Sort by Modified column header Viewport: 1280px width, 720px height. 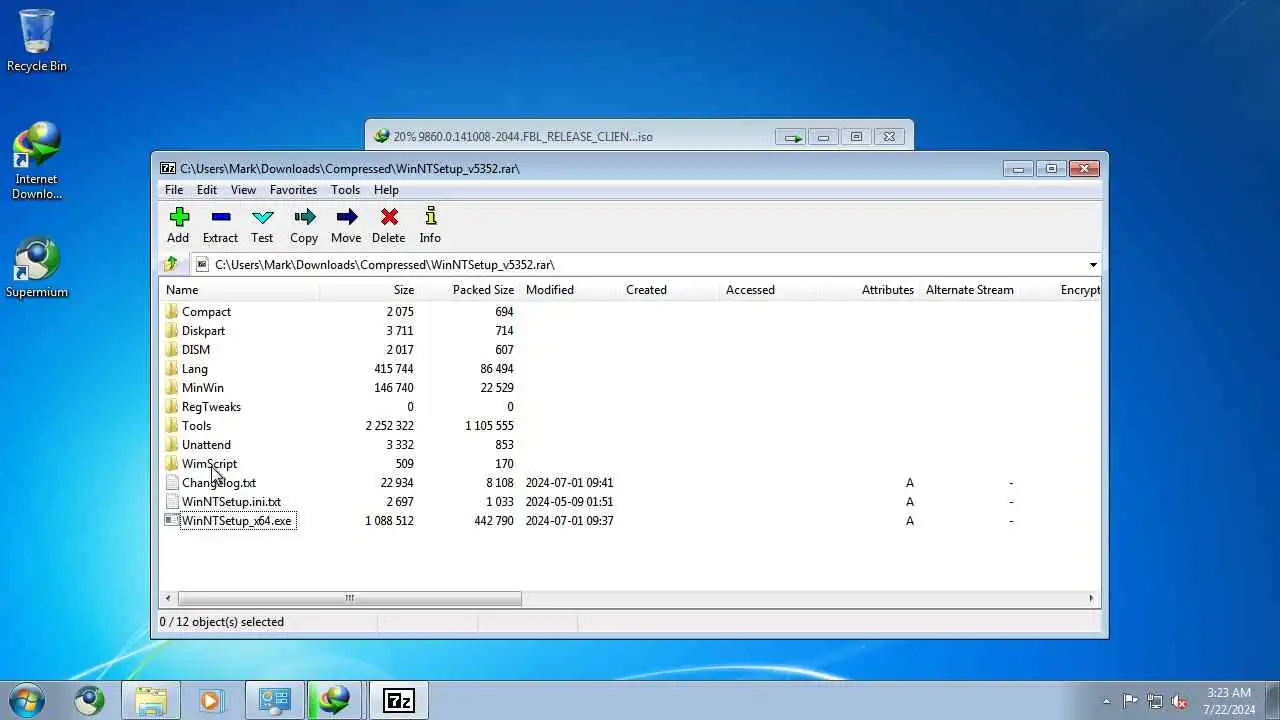click(x=570, y=290)
